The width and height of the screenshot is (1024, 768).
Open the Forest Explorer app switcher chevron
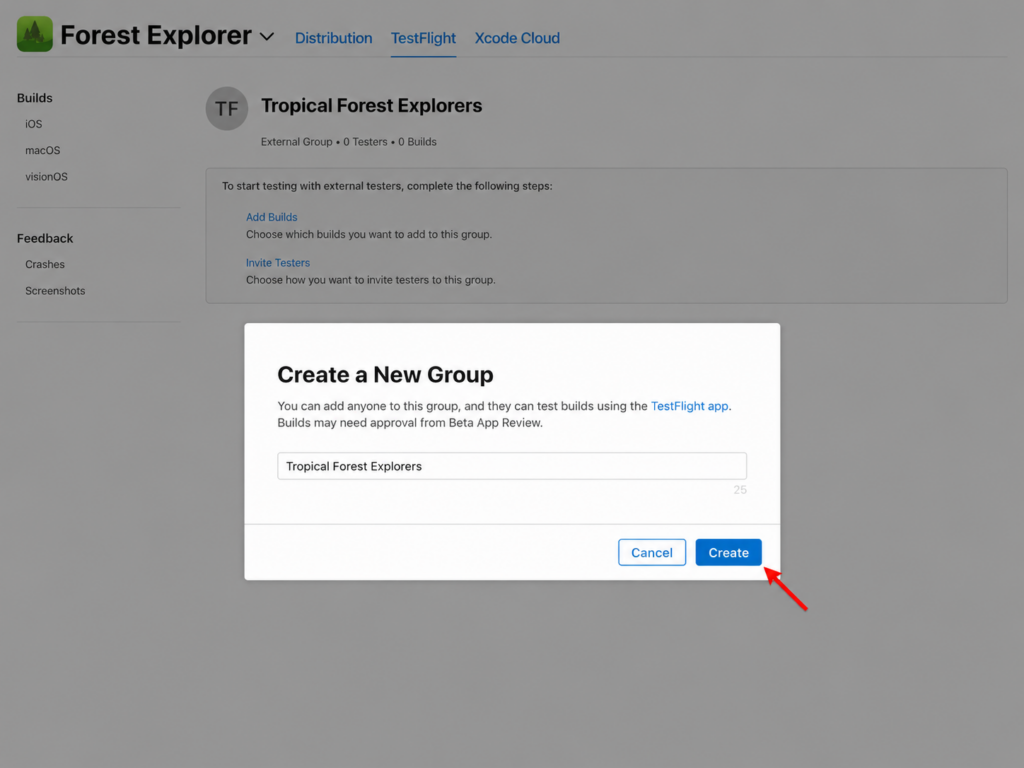pos(266,37)
